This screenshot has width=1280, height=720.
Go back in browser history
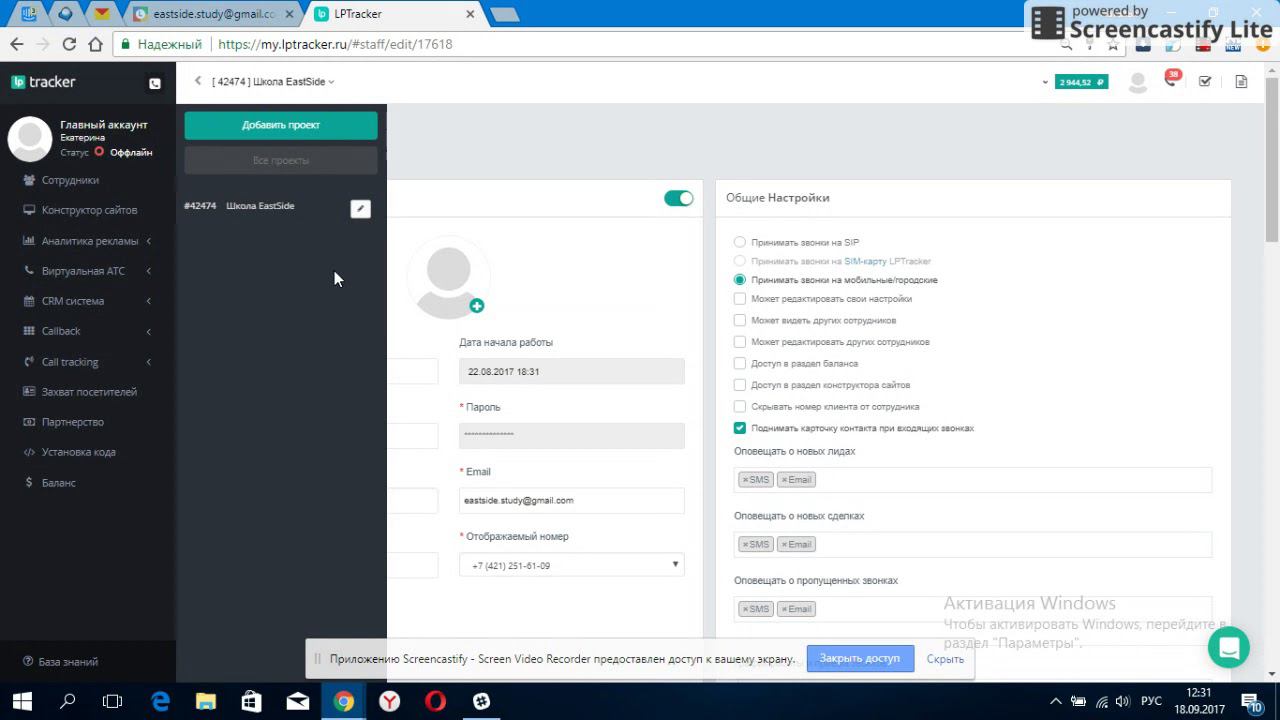(17, 44)
